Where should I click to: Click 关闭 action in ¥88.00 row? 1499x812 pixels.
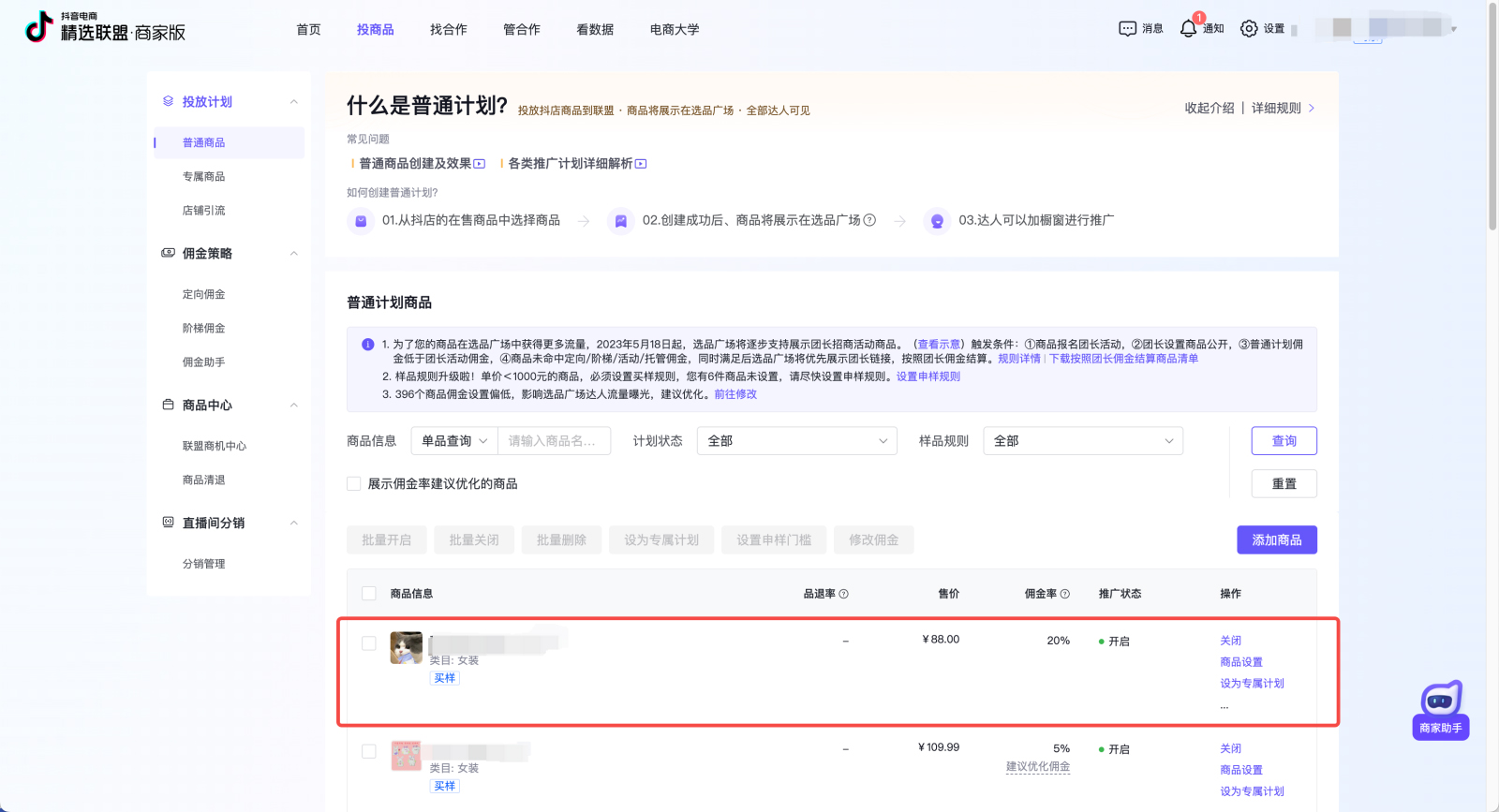(1231, 641)
